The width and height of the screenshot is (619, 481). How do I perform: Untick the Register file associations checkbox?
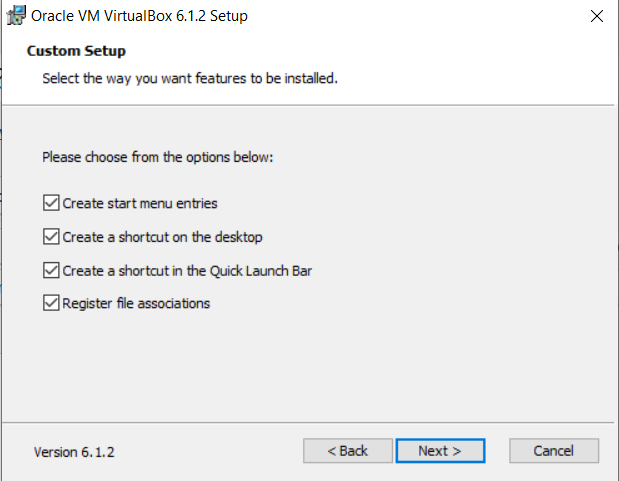(x=51, y=303)
